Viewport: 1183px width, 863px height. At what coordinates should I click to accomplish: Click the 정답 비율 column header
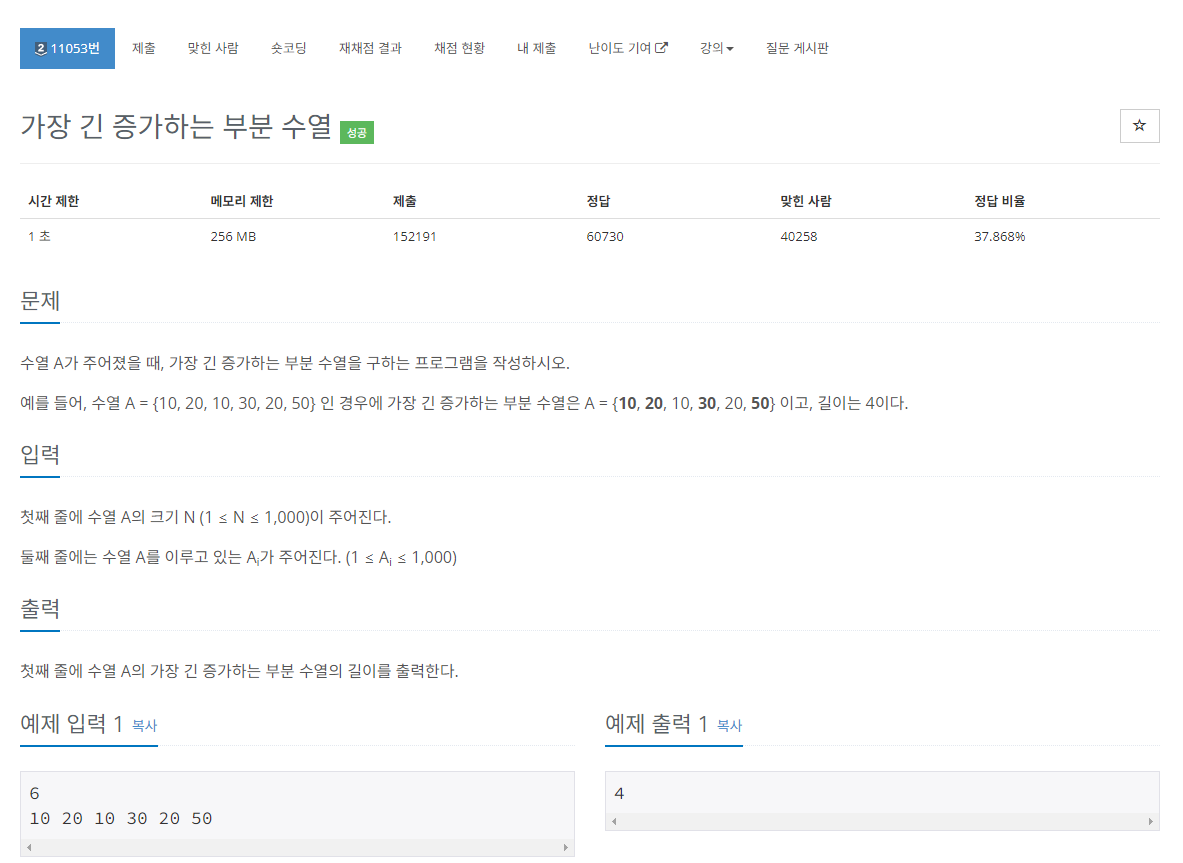(999, 201)
